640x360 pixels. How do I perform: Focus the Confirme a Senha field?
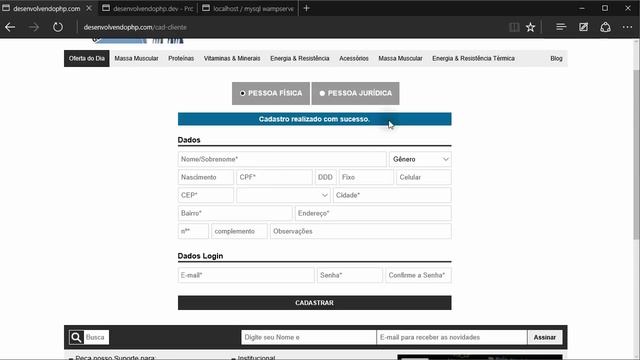coord(418,275)
